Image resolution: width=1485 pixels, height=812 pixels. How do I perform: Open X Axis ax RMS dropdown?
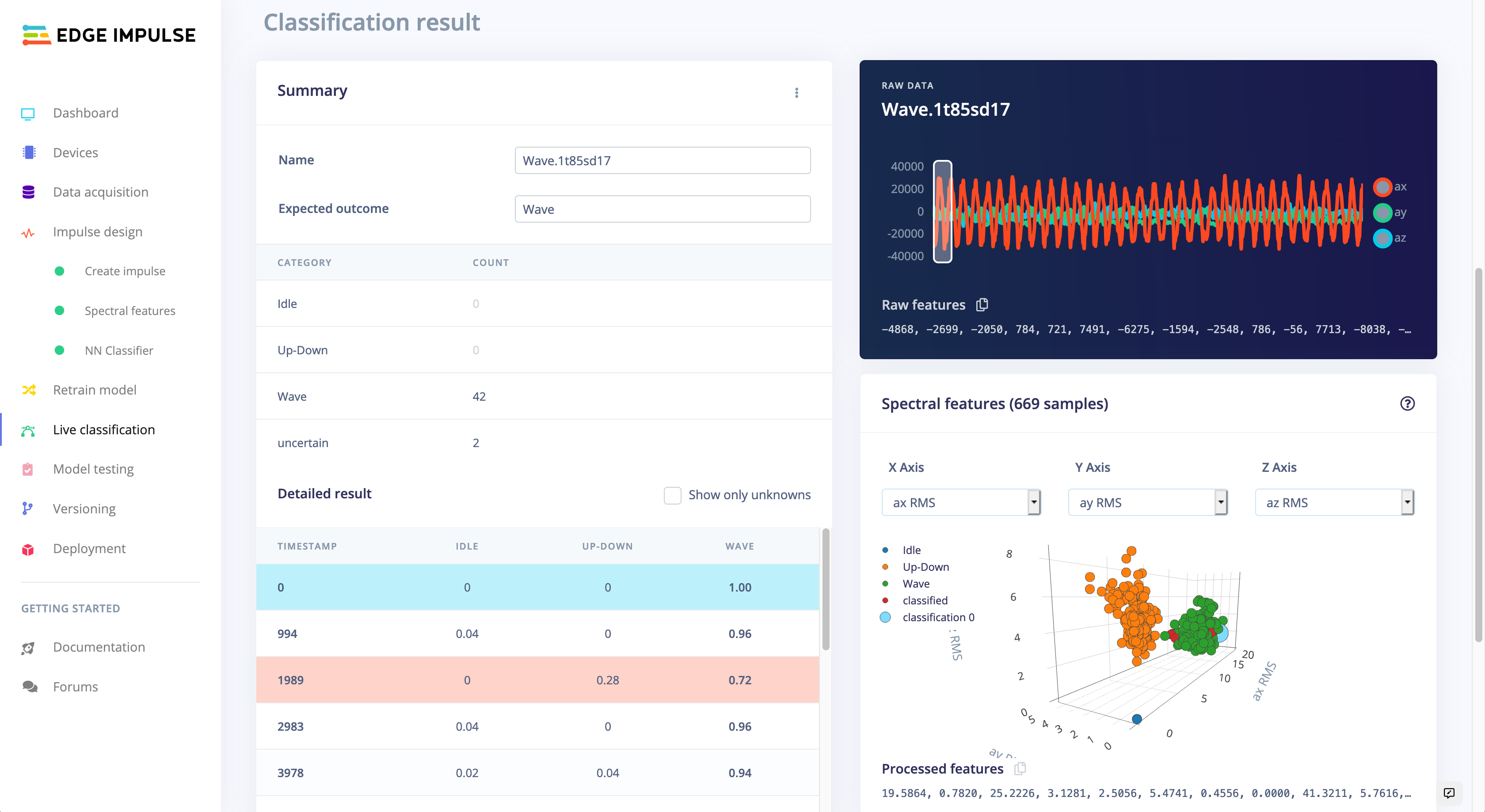coord(961,502)
